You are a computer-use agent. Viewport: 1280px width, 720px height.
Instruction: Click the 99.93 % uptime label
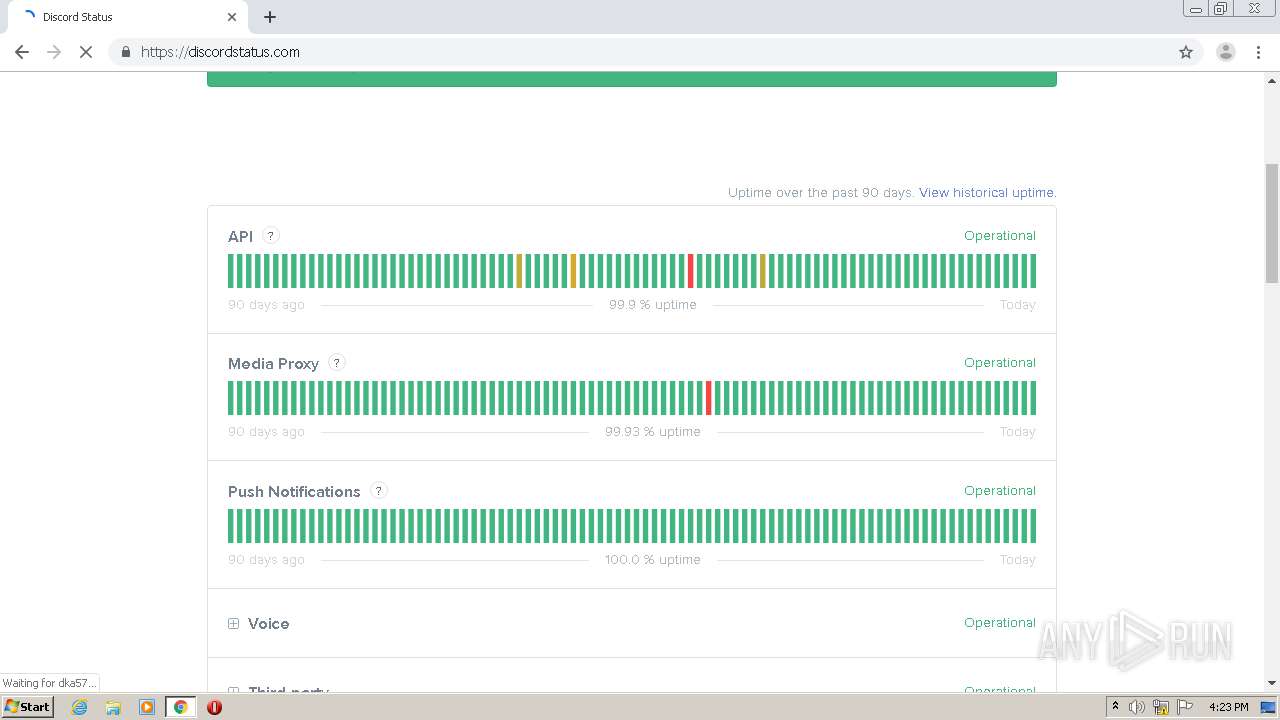(653, 432)
